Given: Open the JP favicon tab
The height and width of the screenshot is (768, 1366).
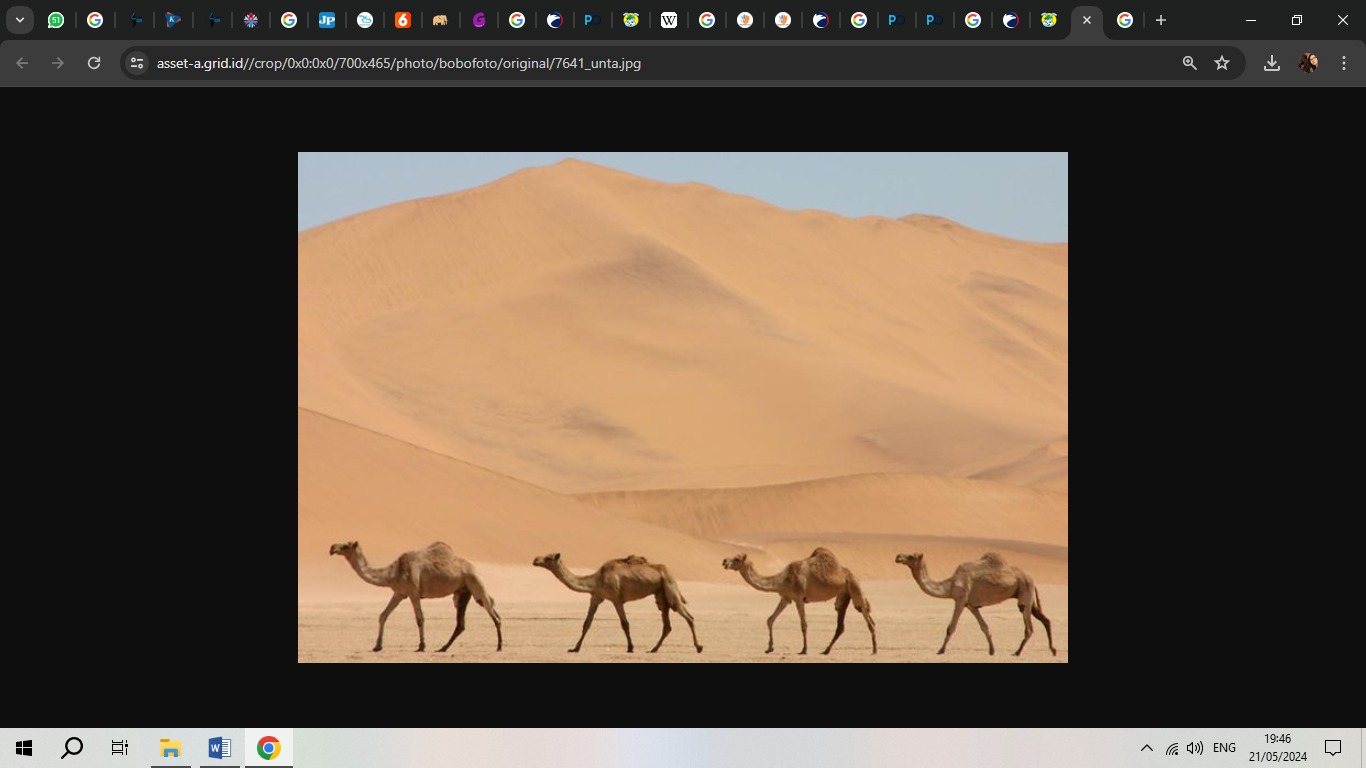Looking at the screenshot, I should (x=327, y=20).
